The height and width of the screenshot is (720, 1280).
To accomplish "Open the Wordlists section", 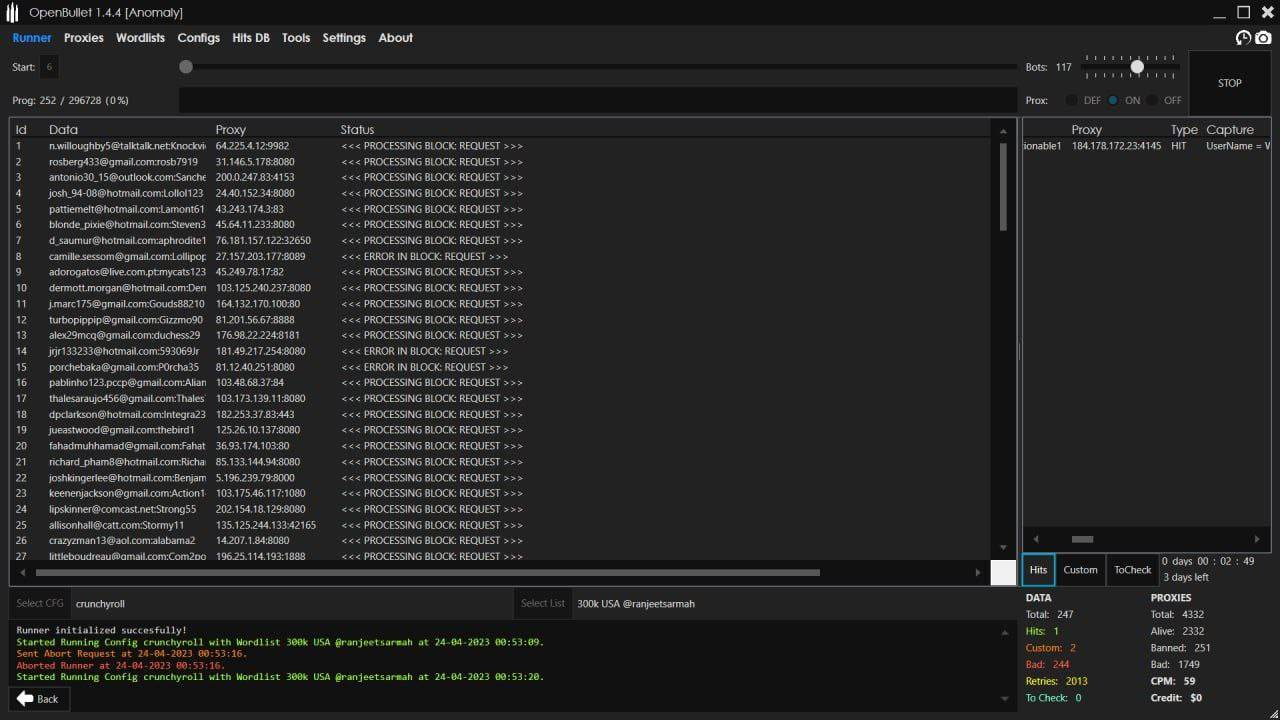I will [140, 38].
